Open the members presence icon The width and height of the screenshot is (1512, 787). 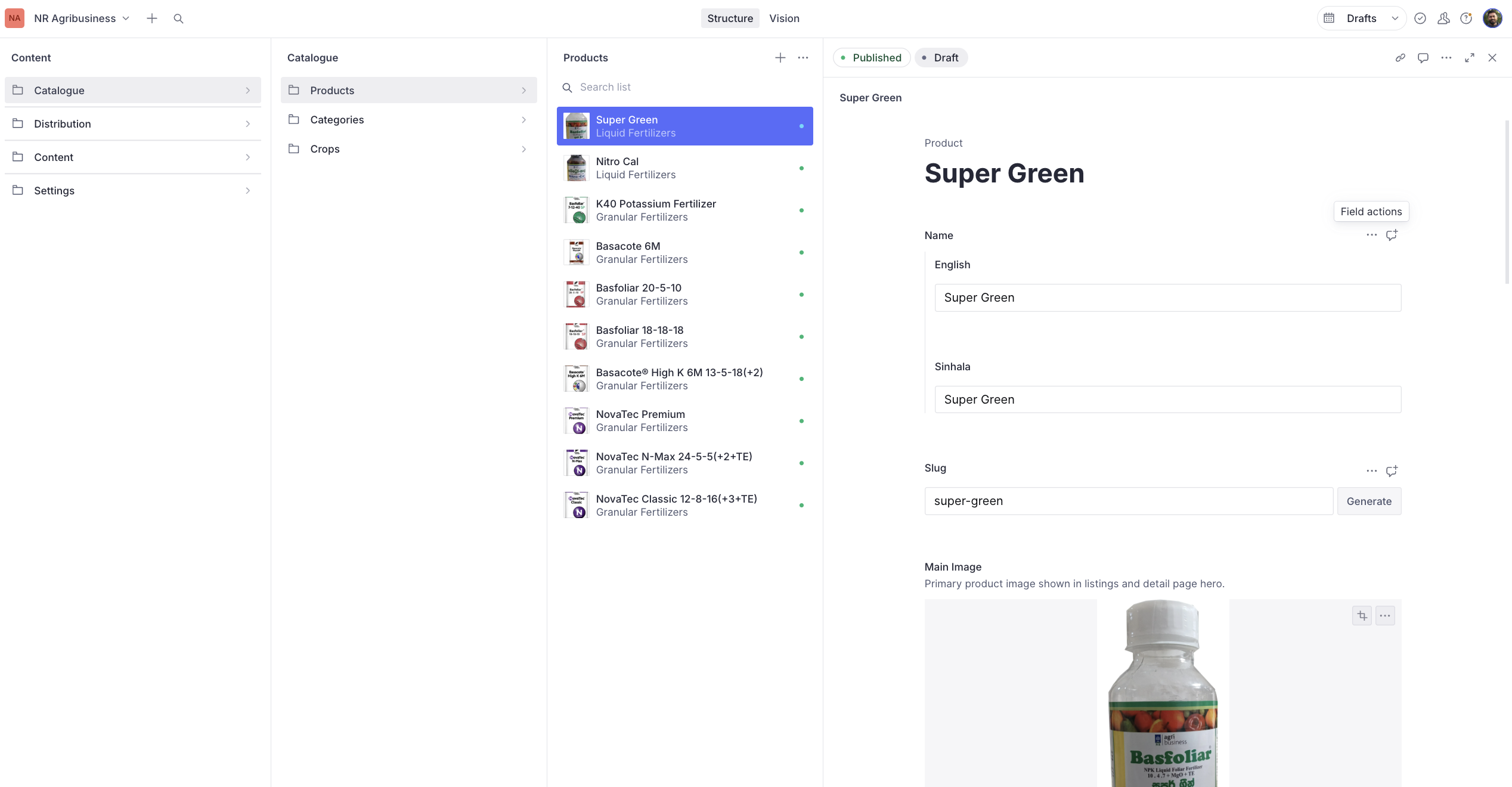point(1443,18)
